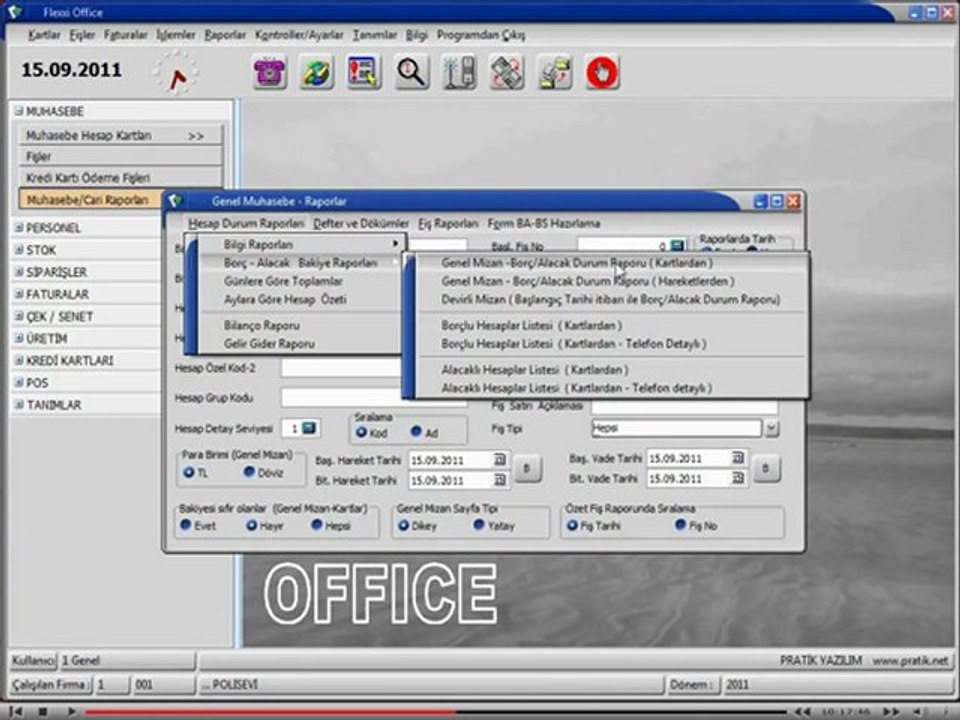Select Ad sorting radio button
The height and width of the screenshot is (720, 960).
416,431
